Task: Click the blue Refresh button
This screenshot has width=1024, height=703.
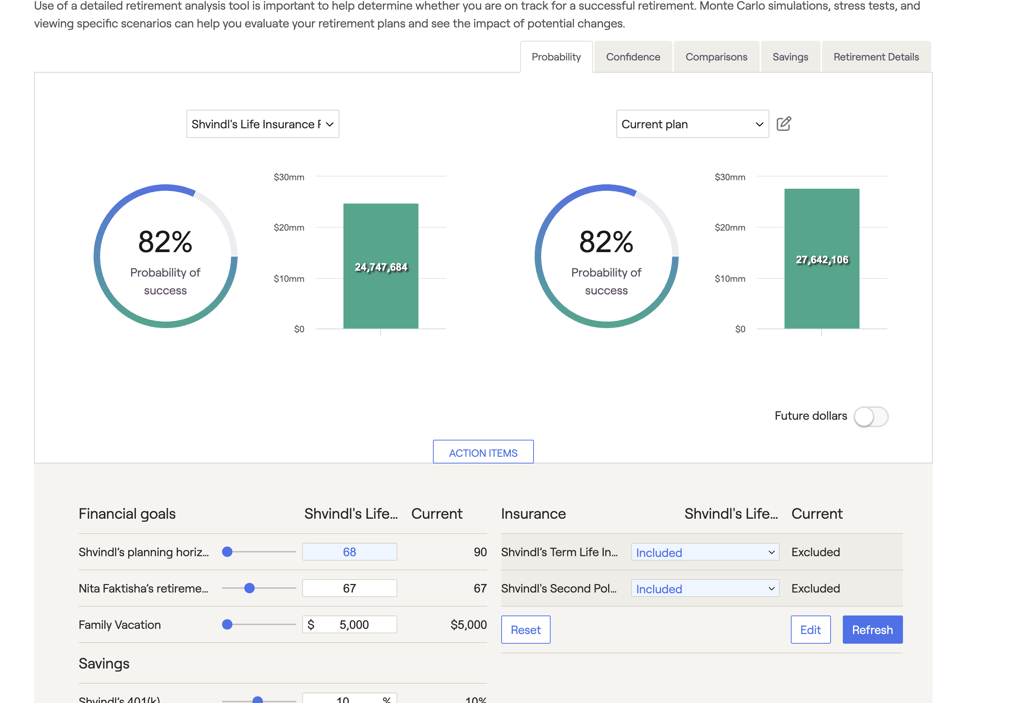Action: click(872, 630)
